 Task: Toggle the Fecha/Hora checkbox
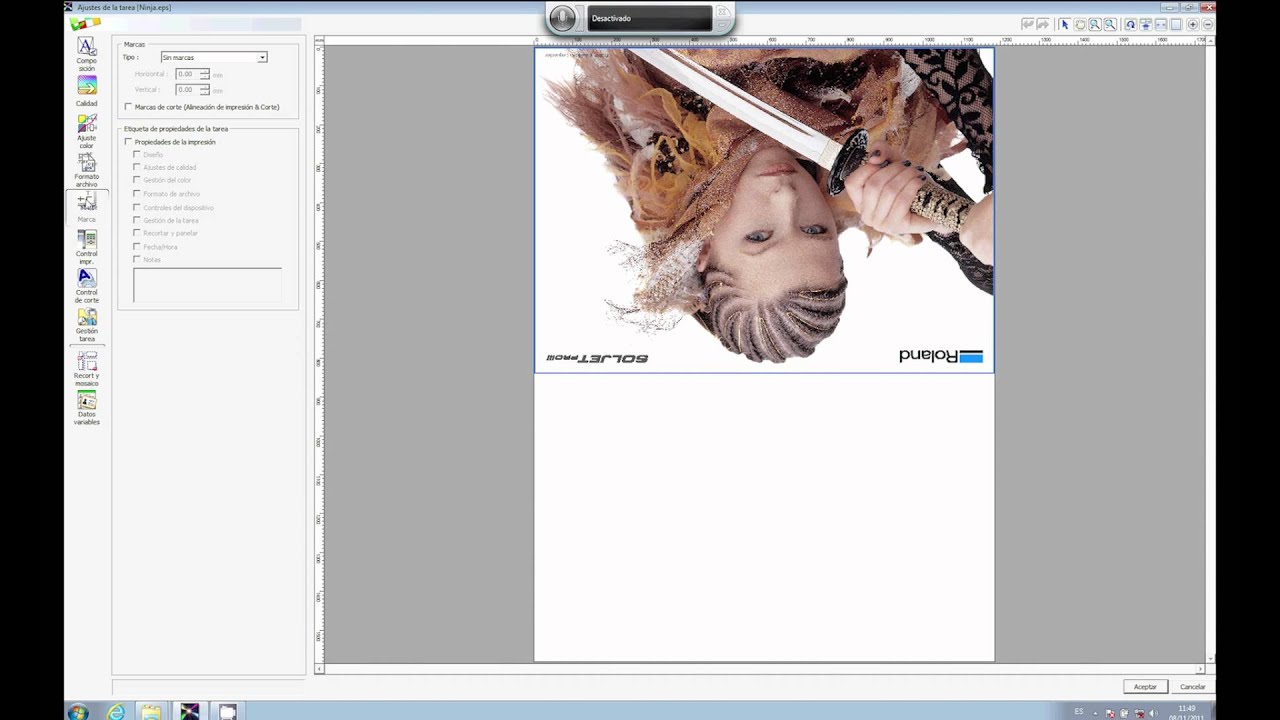pos(137,246)
